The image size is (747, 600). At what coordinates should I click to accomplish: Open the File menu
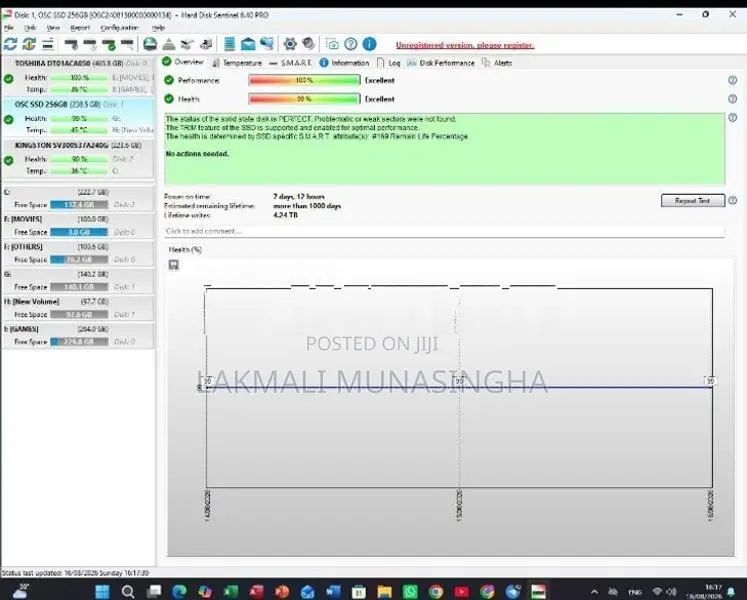click(9, 28)
